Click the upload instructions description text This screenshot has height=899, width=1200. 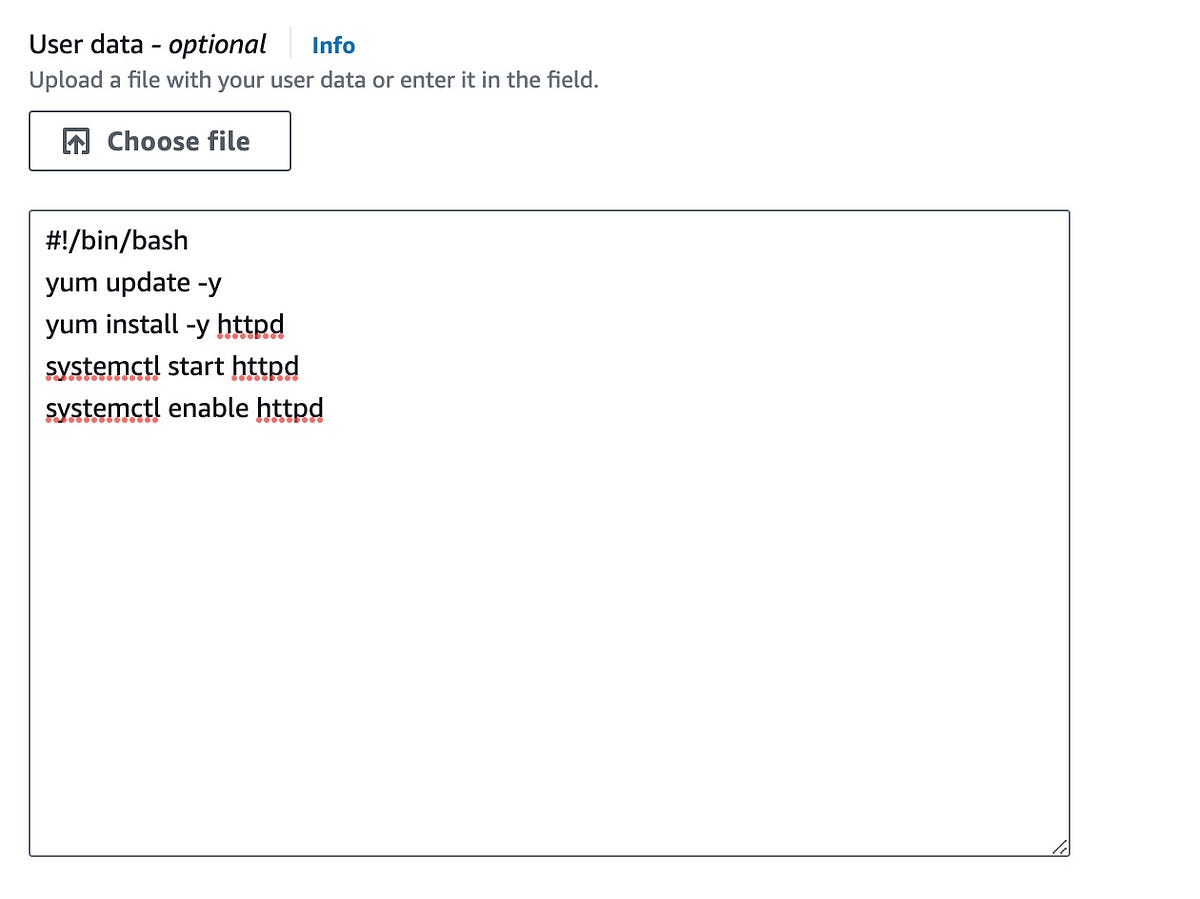315,80
